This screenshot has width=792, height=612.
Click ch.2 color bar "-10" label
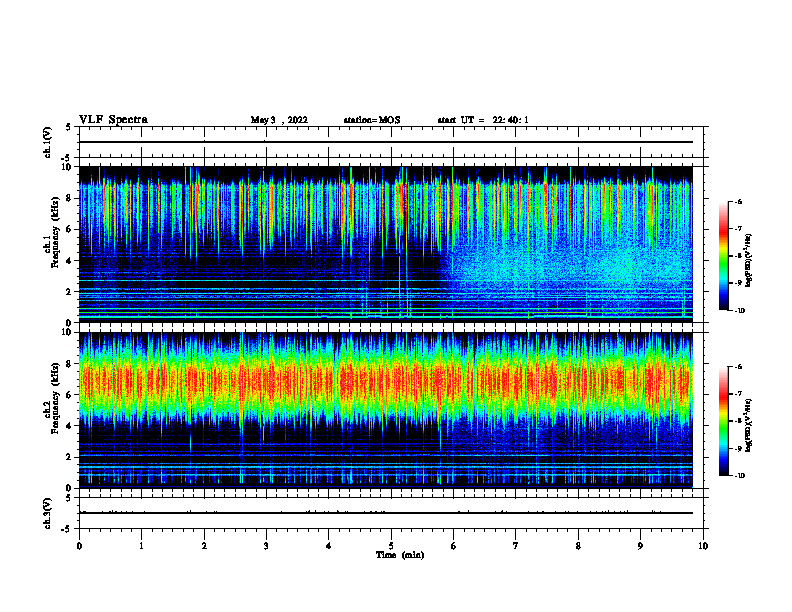[739, 475]
